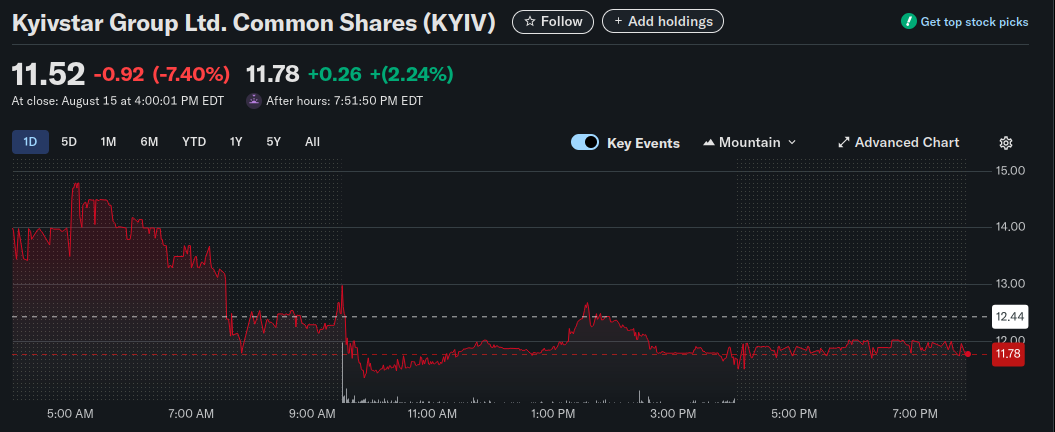
Task: Click the 11.78 current price marker
Action: 1009,354
